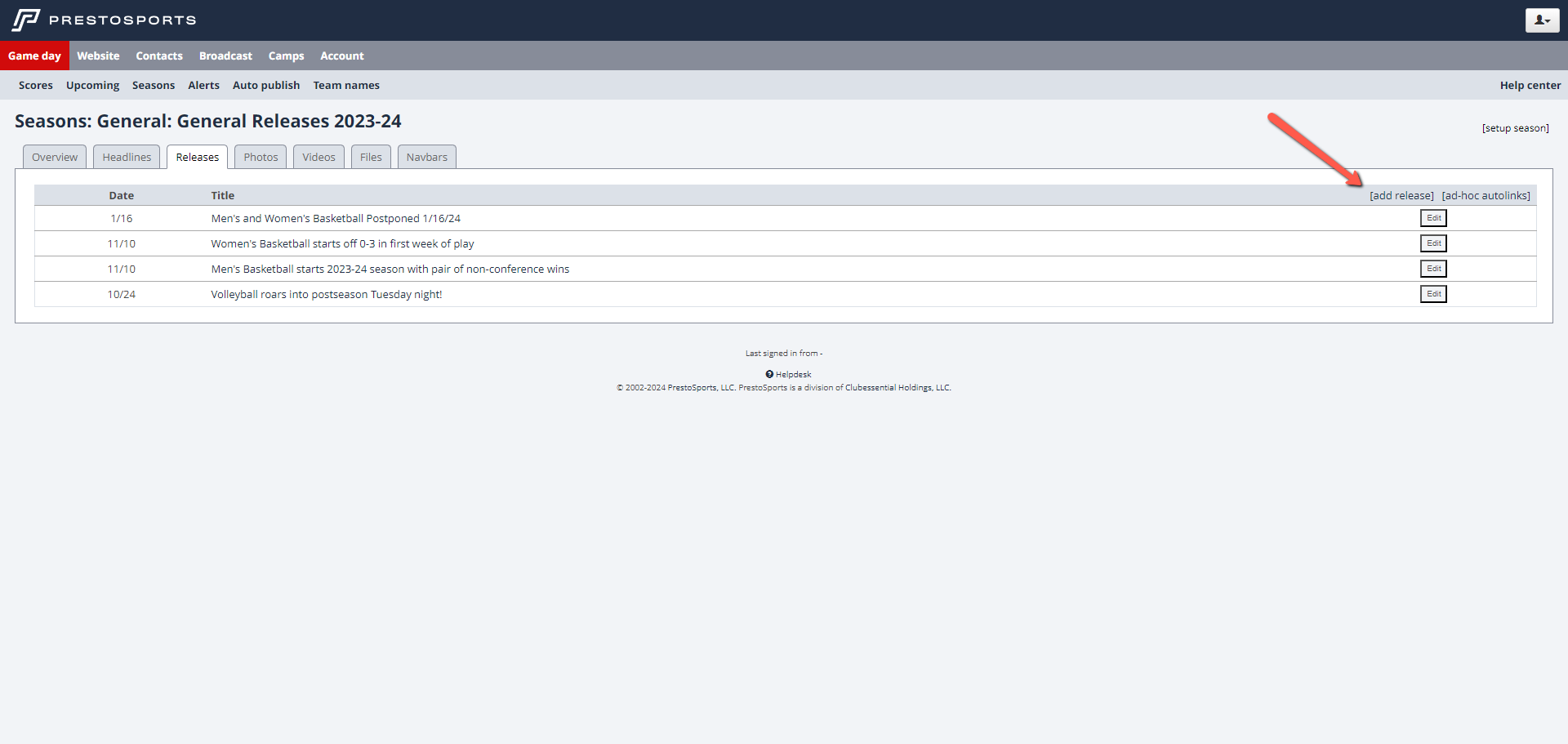Open the Team names submenu

(346, 85)
